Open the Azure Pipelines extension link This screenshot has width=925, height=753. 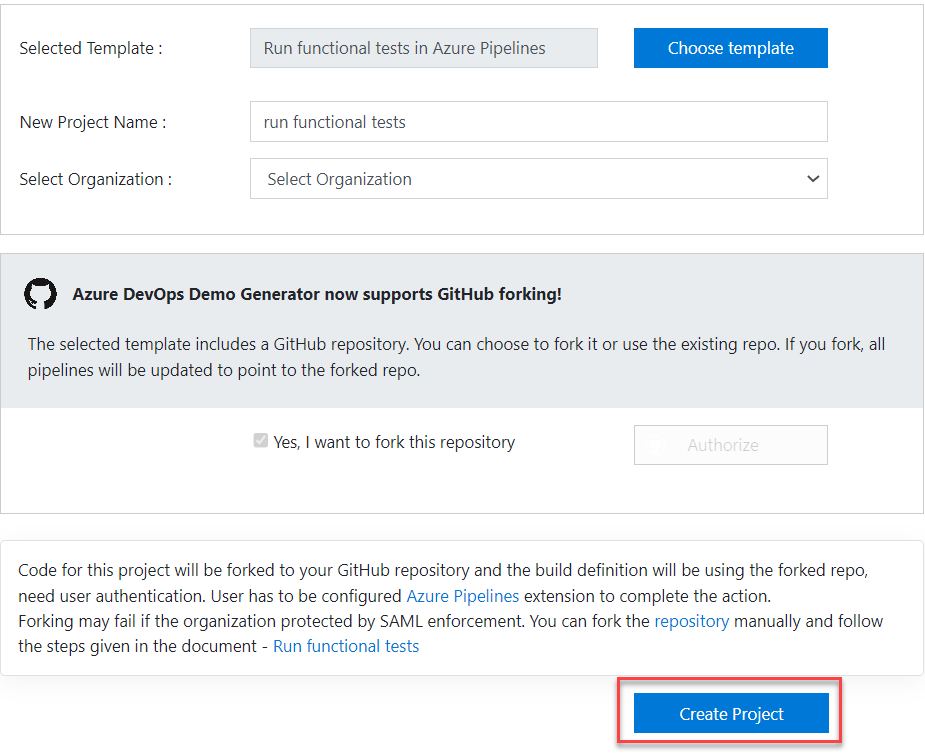pos(462,596)
